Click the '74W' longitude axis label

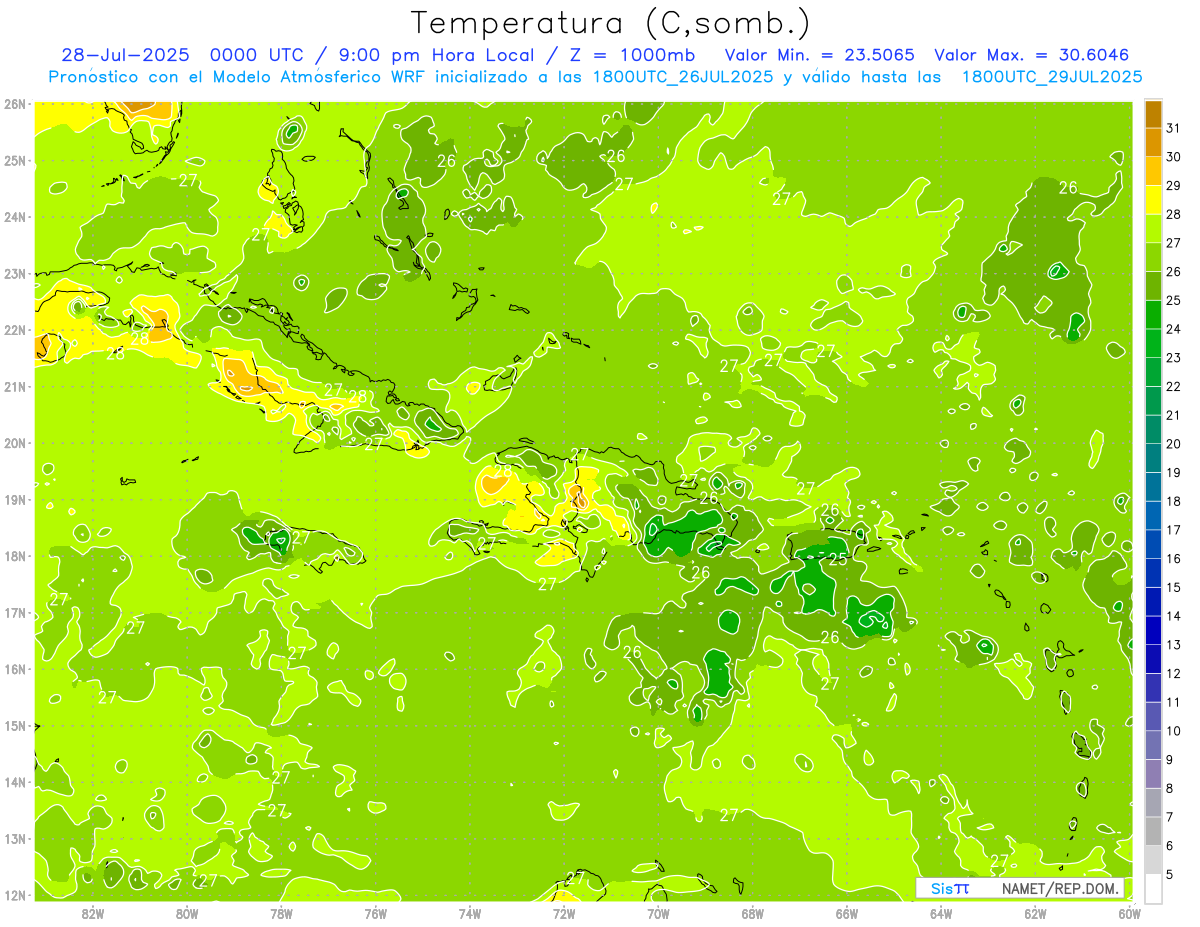pyautogui.click(x=470, y=913)
